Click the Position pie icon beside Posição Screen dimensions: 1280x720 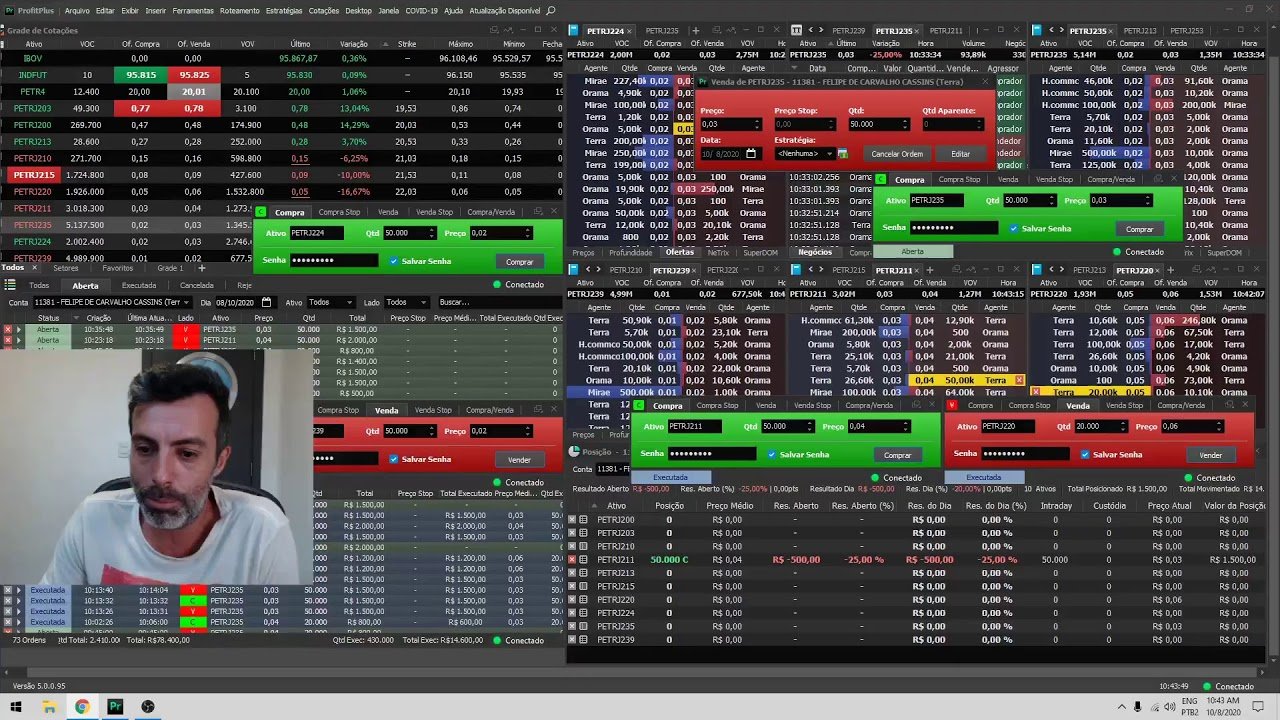(x=574, y=452)
